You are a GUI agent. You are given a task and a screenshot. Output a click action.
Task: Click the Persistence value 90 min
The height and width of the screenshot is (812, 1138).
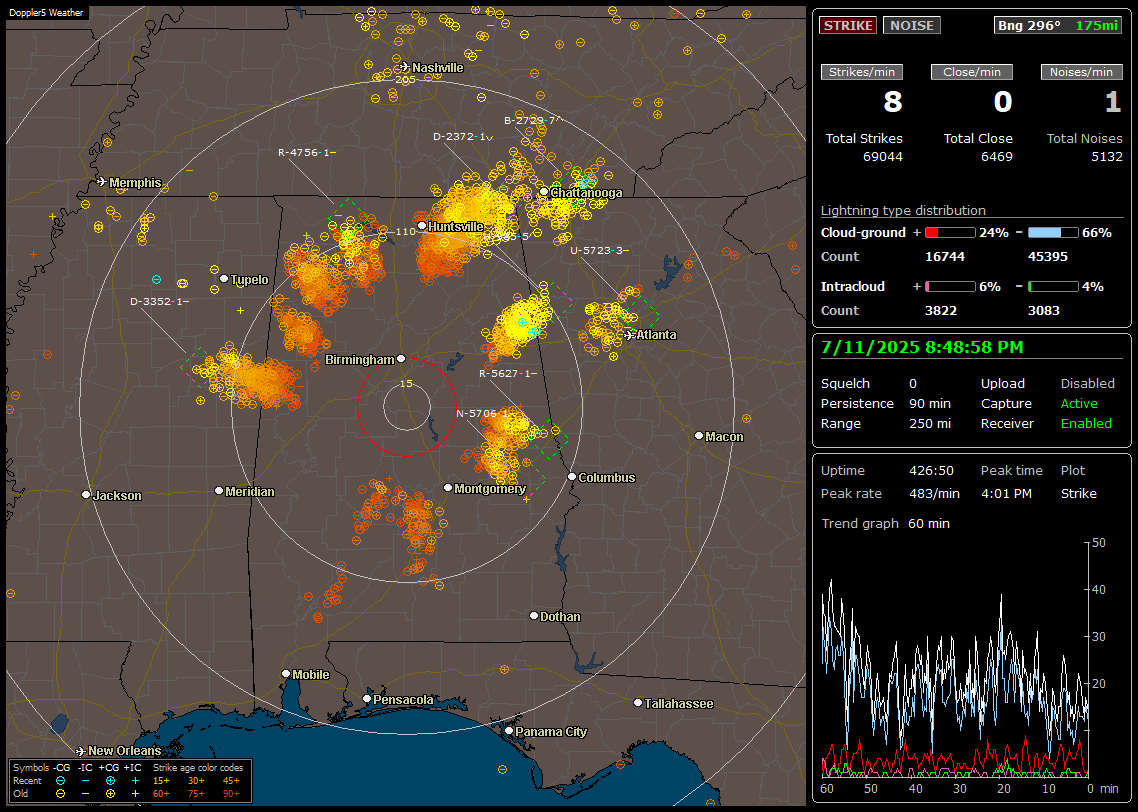click(x=930, y=403)
